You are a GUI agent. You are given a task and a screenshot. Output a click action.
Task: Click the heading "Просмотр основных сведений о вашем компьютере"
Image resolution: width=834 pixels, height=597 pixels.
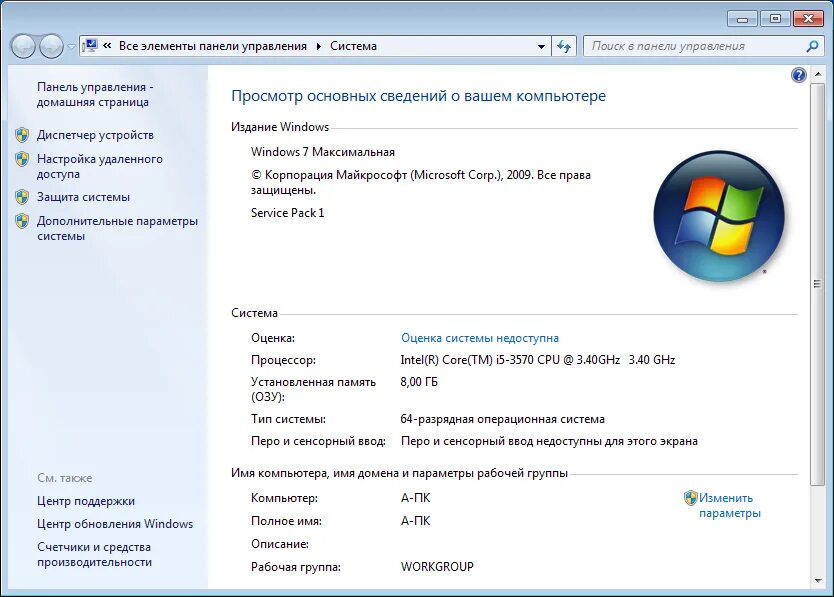click(x=419, y=96)
